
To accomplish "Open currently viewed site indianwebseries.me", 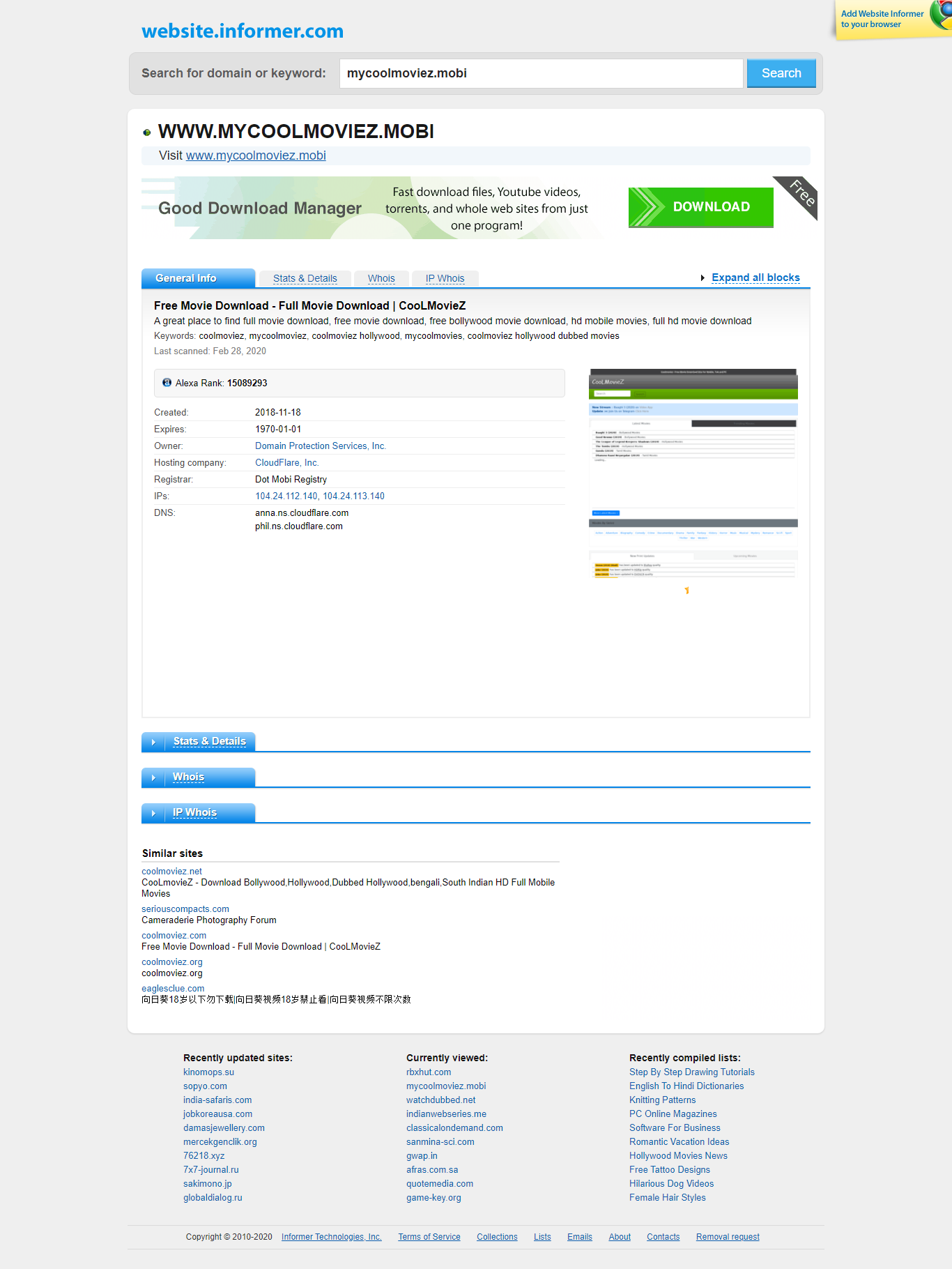I will click(447, 1114).
